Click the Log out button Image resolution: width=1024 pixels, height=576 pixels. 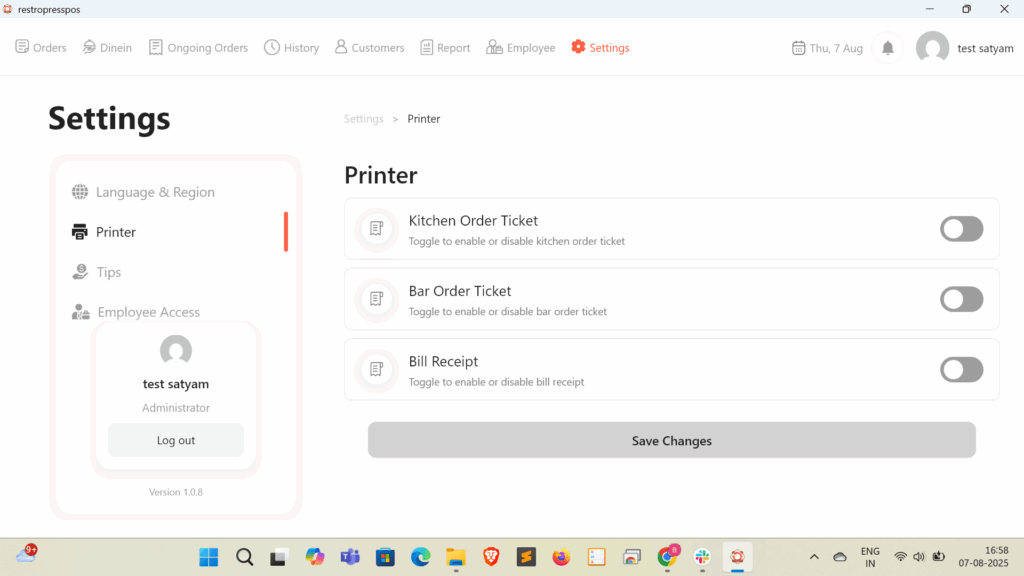pyautogui.click(x=176, y=440)
